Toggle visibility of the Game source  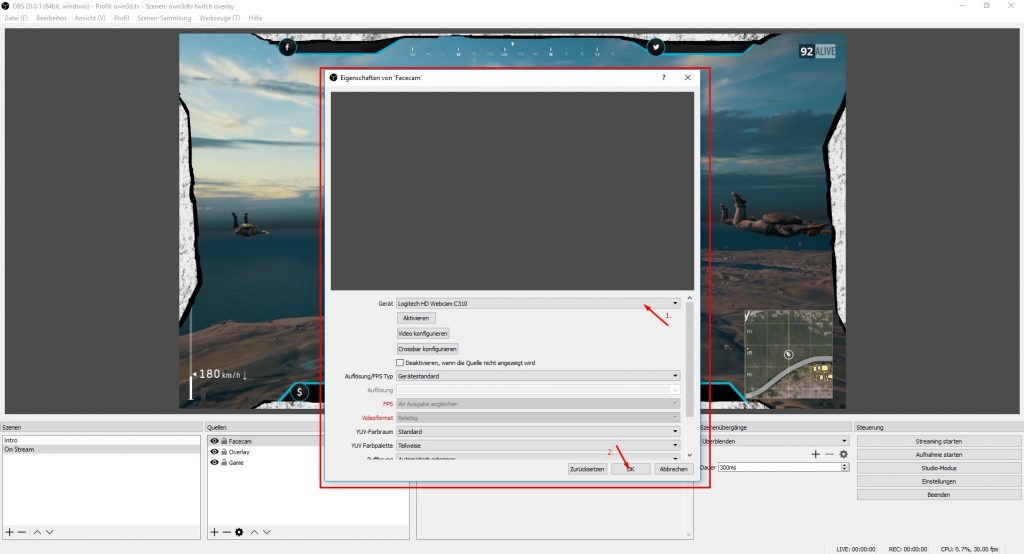coord(214,463)
